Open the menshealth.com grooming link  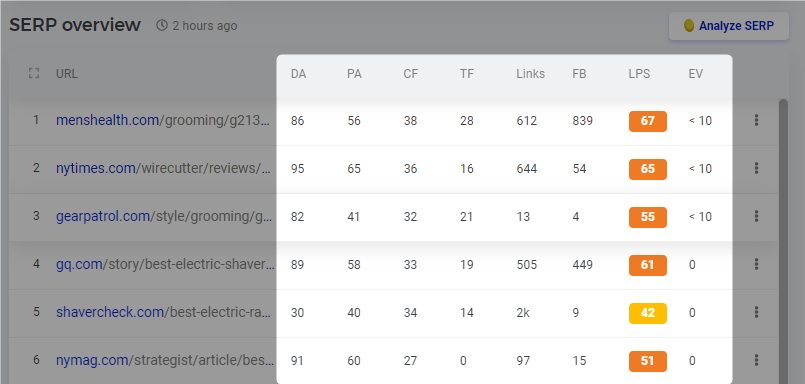163,121
